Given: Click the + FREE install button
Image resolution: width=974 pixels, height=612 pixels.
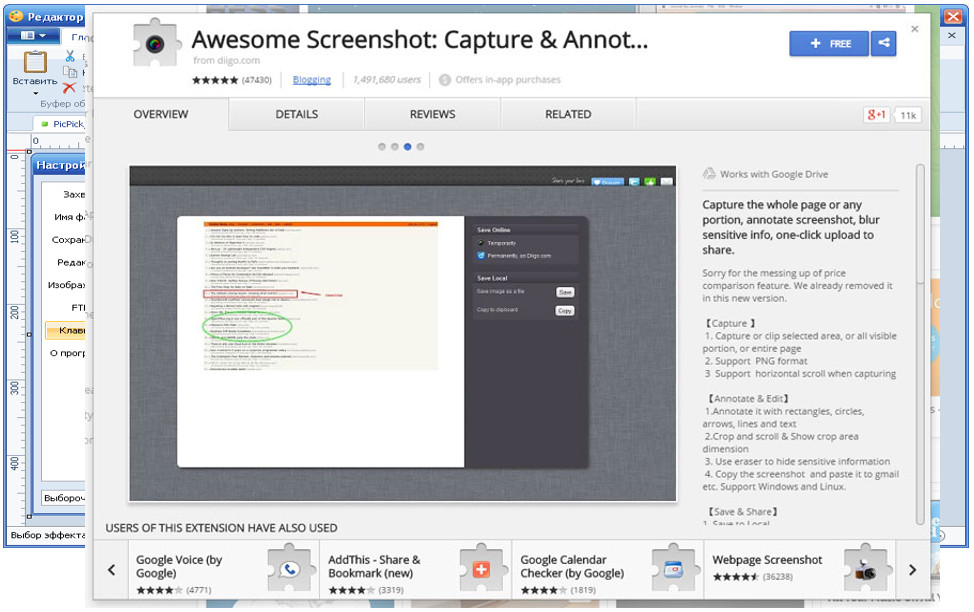Looking at the screenshot, I should pos(829,43).
